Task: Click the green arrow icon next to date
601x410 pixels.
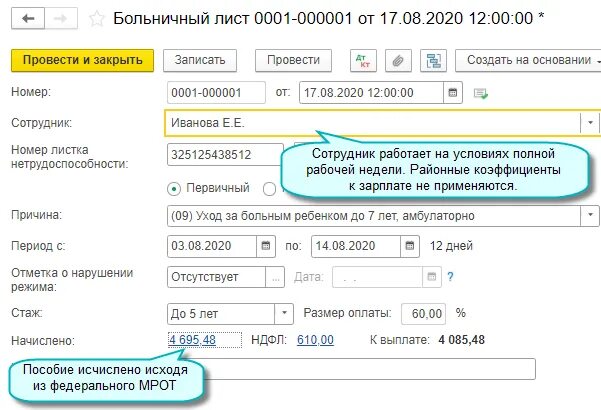Action: click(481, 93)
